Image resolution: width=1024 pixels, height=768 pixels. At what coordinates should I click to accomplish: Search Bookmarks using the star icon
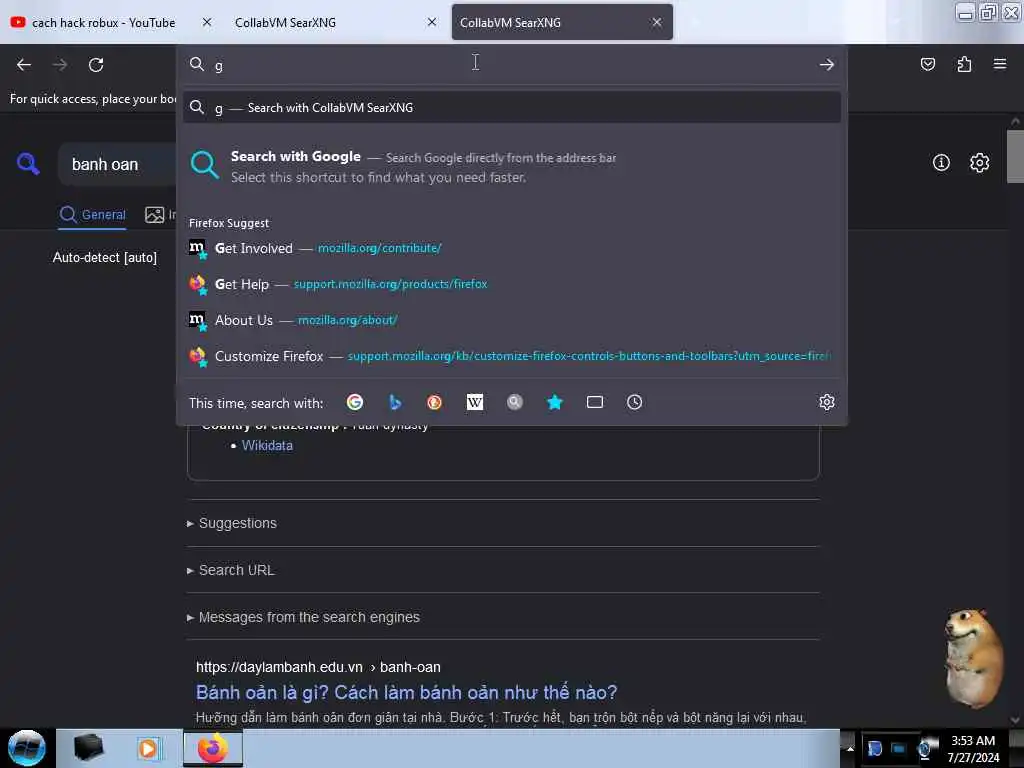(554, 402)
